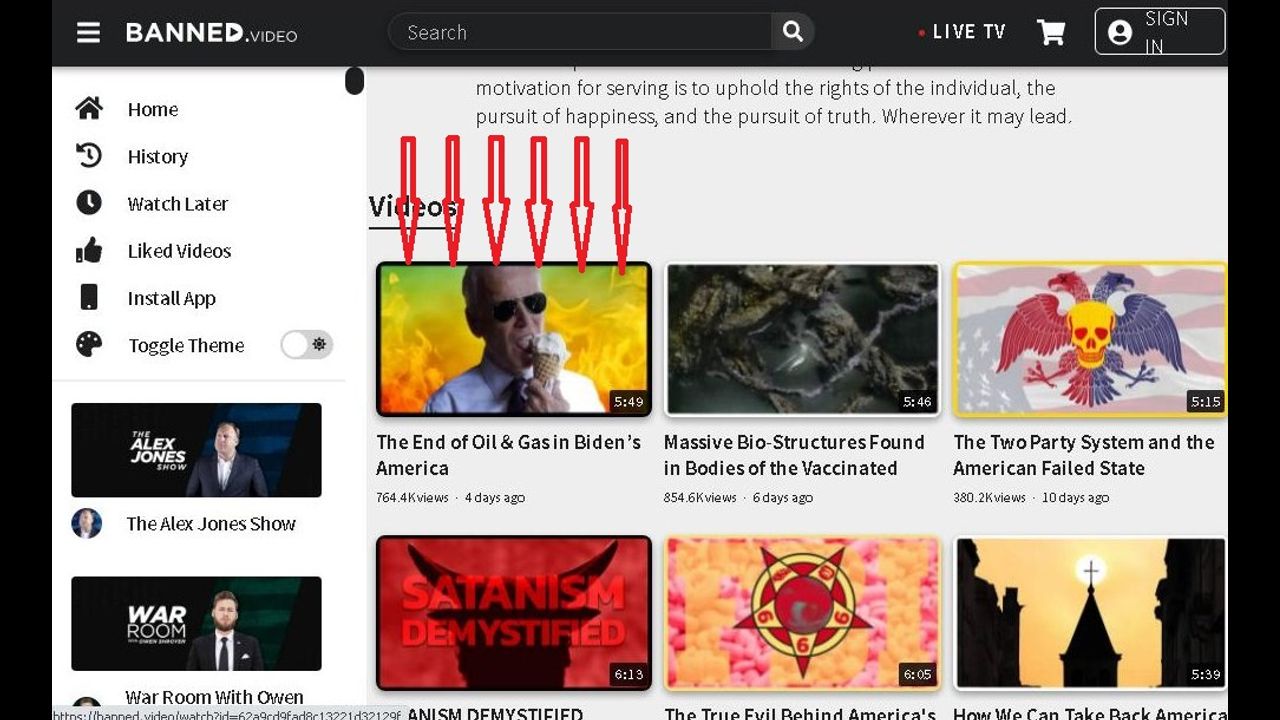Click the Liked Videos thumbs-up icon
Screen dimensions: 1280x720
pyautogui.click(x=89, y=251)
